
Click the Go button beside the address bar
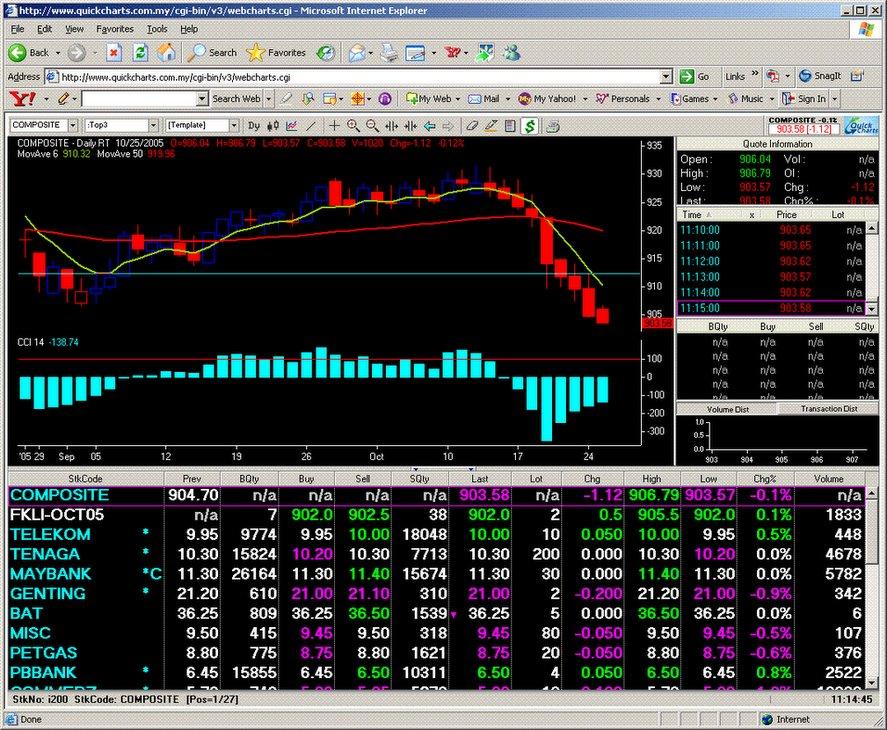[x=695, y=76]
